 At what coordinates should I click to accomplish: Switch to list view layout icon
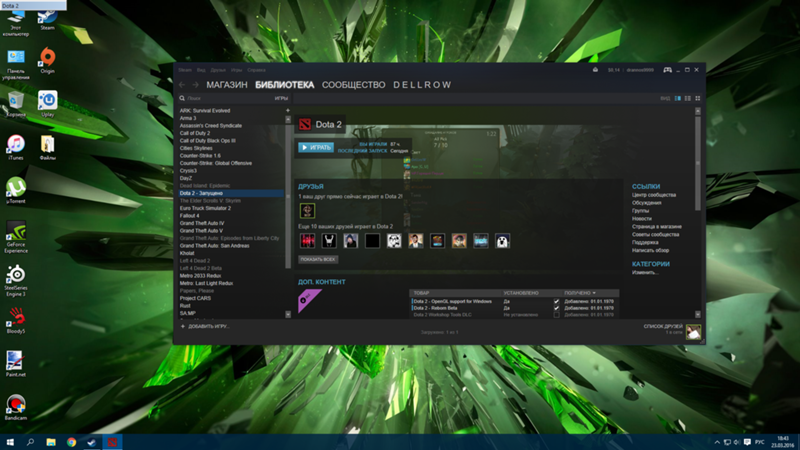688,98
